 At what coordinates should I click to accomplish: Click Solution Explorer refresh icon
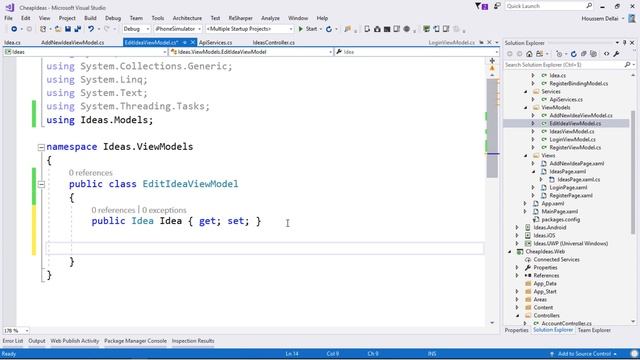(x=573, y=54)
